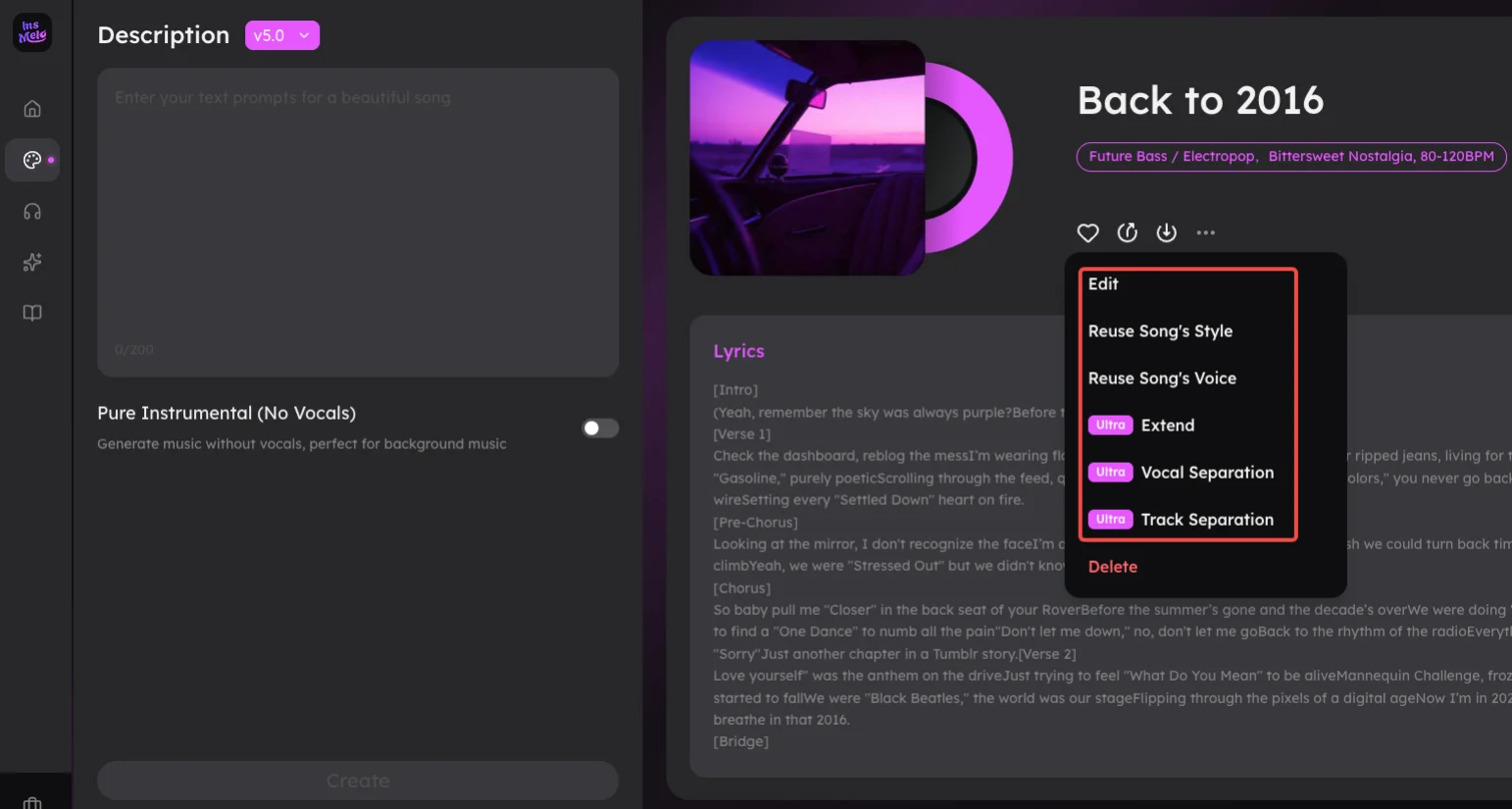Choose Reuse Song's Style from the menu

point(1160,330)
